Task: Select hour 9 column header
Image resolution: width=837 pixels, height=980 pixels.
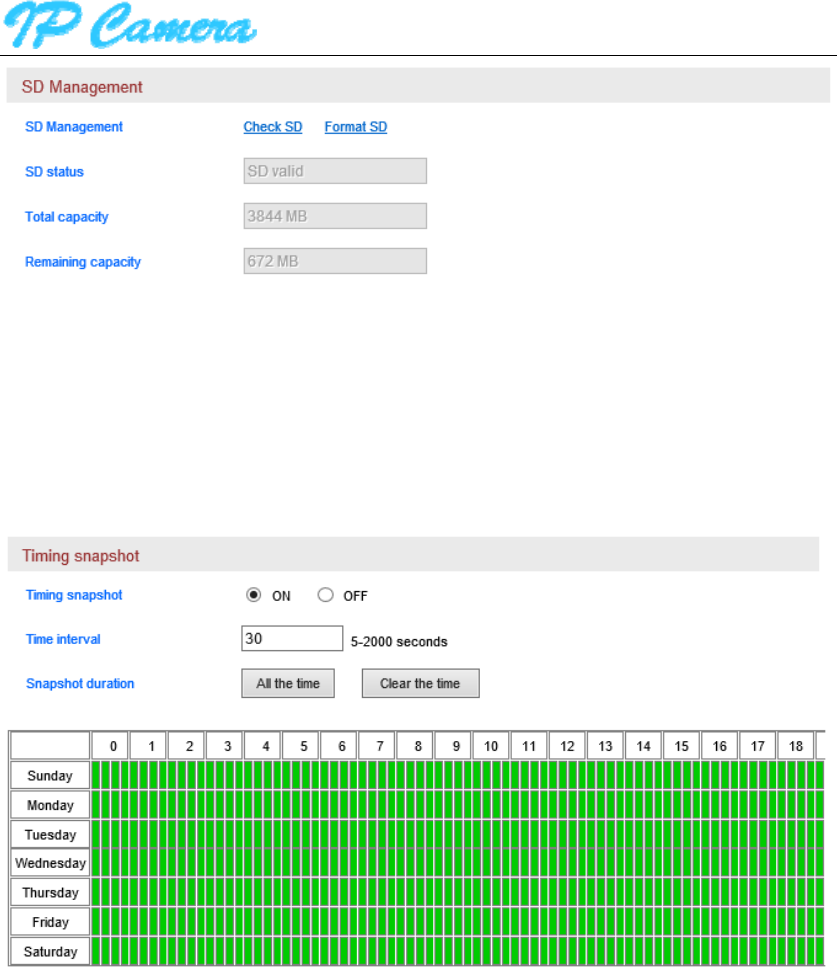Action: pyautogui.click(x=454, y=746)
